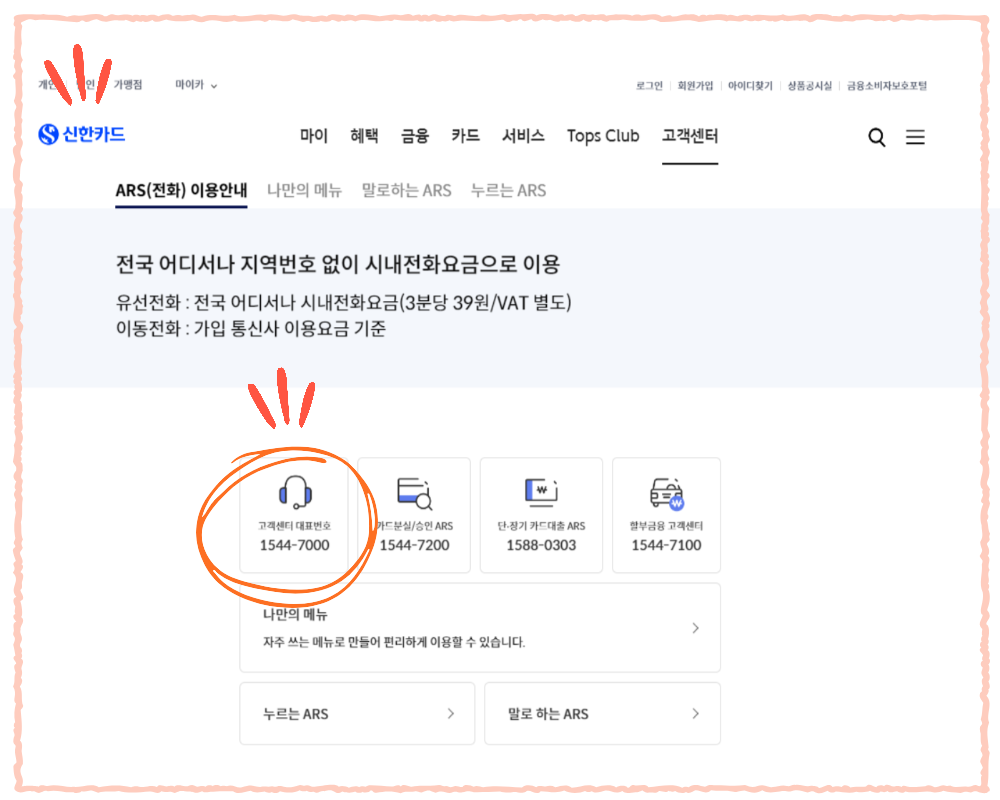1000x800 pixels.
Task: Click the 고객센터 대표번호 label
Action: pyautogui.click(x=295, y=526)
